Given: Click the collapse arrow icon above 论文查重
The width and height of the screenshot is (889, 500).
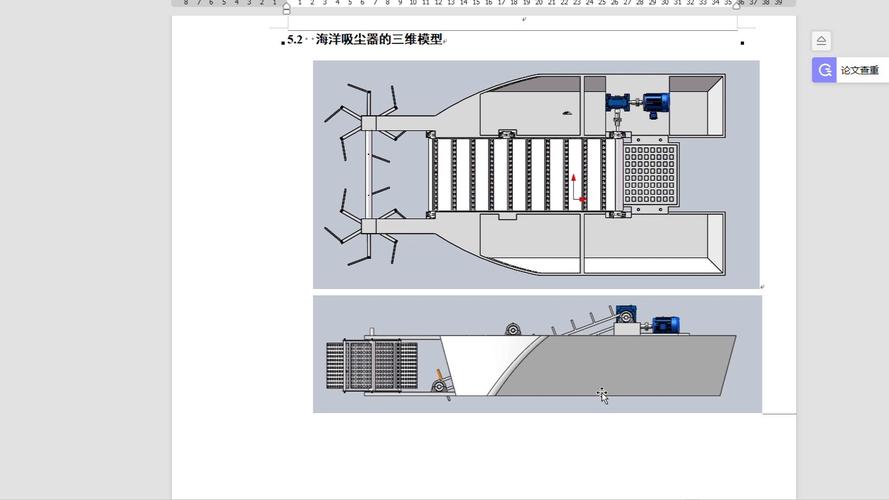Looking at the screenshot, I should (x=821, y=41).
